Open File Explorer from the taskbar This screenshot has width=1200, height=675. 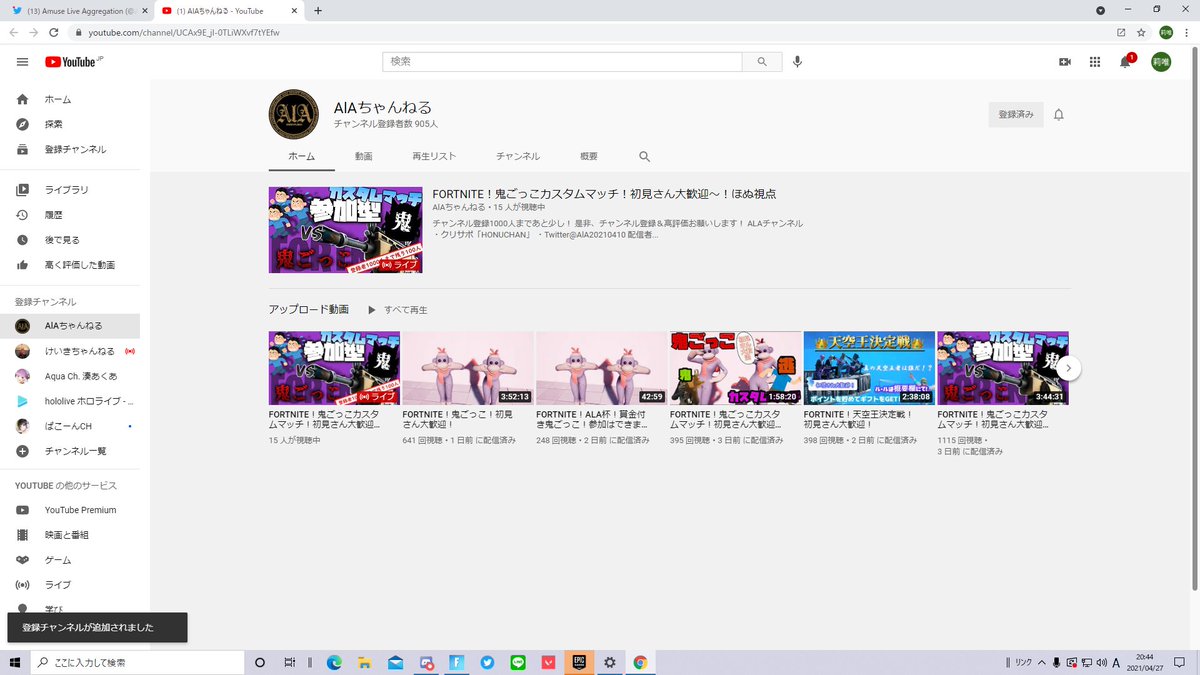tap(365, 662)
